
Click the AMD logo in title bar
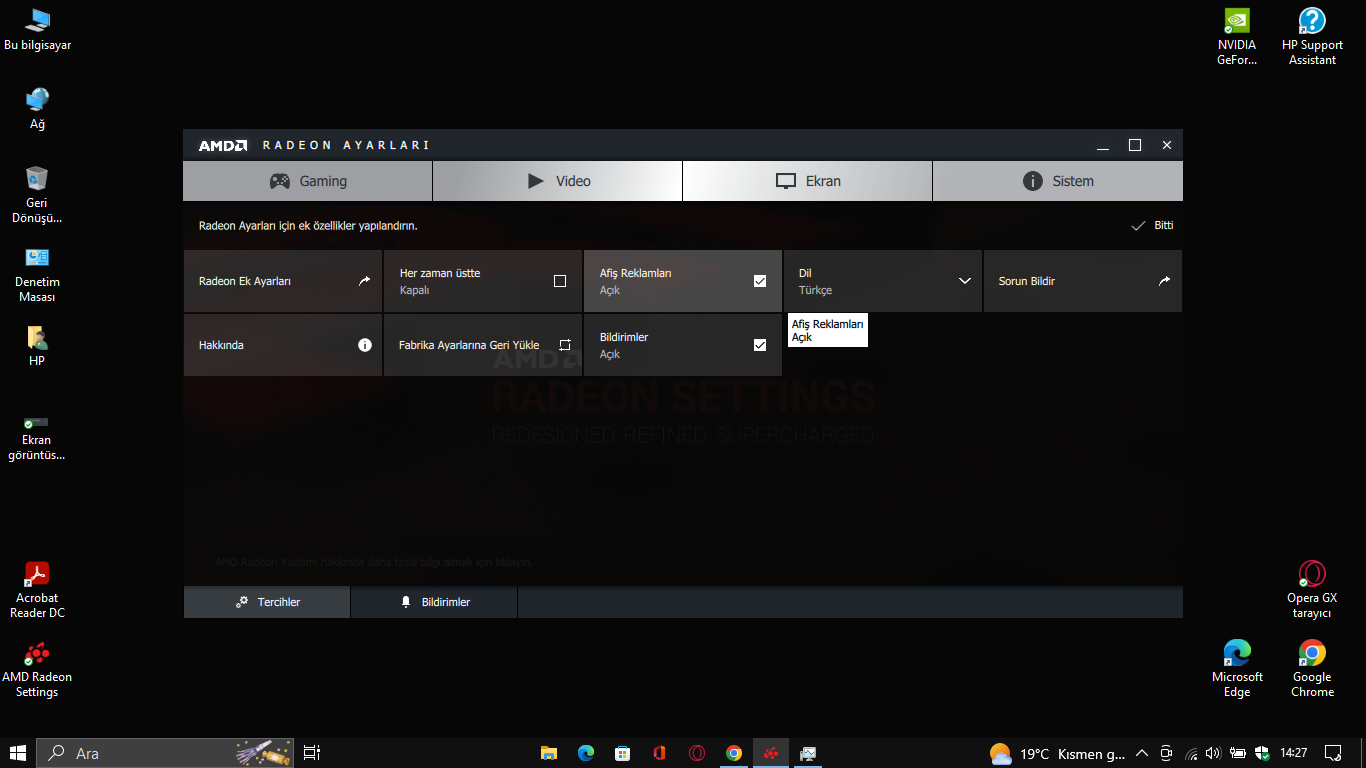[222, 145]
